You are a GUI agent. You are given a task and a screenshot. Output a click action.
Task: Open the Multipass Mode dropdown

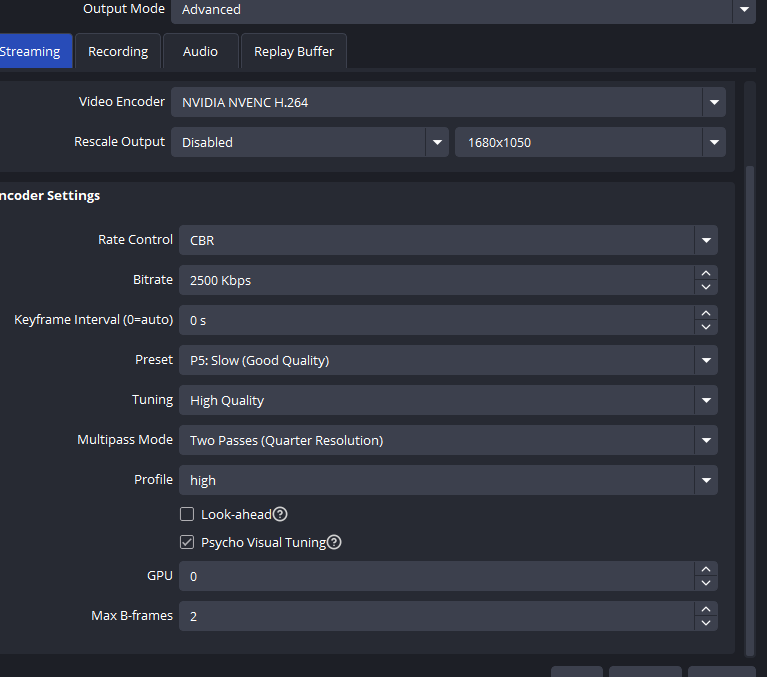click(x=447, y=440)
